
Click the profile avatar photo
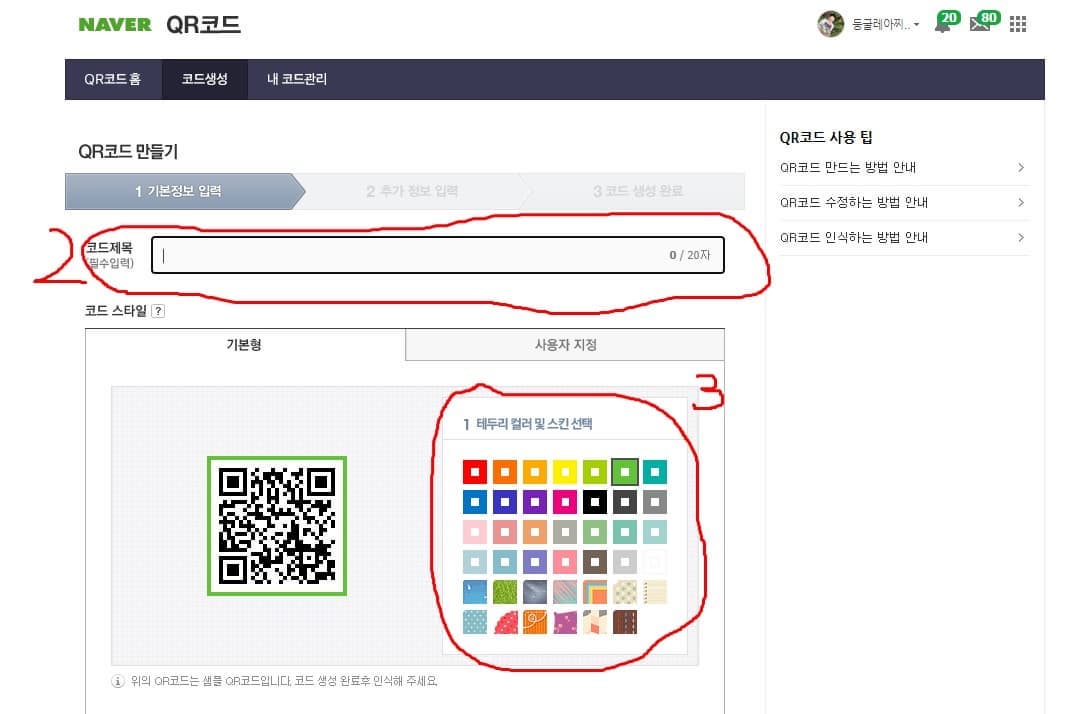832,23
